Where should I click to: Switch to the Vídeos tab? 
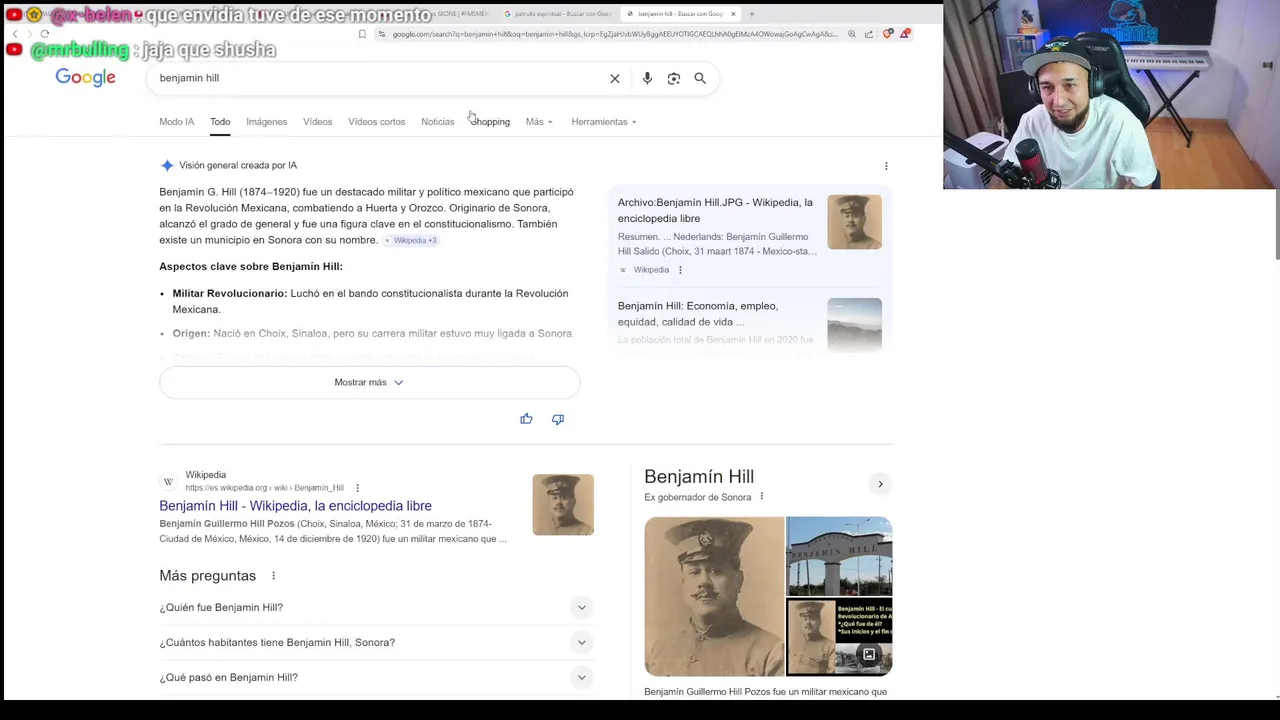[318, 122]
